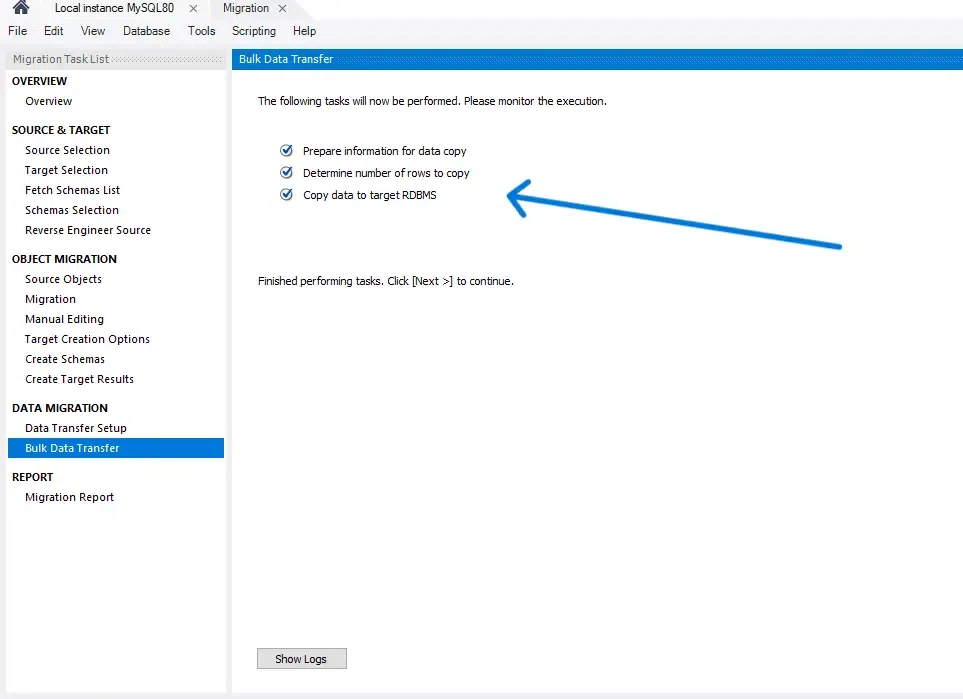The height and width of the screenshot is (699, 963).
Task: Open the Scripting menu
Action: point(254,31)
